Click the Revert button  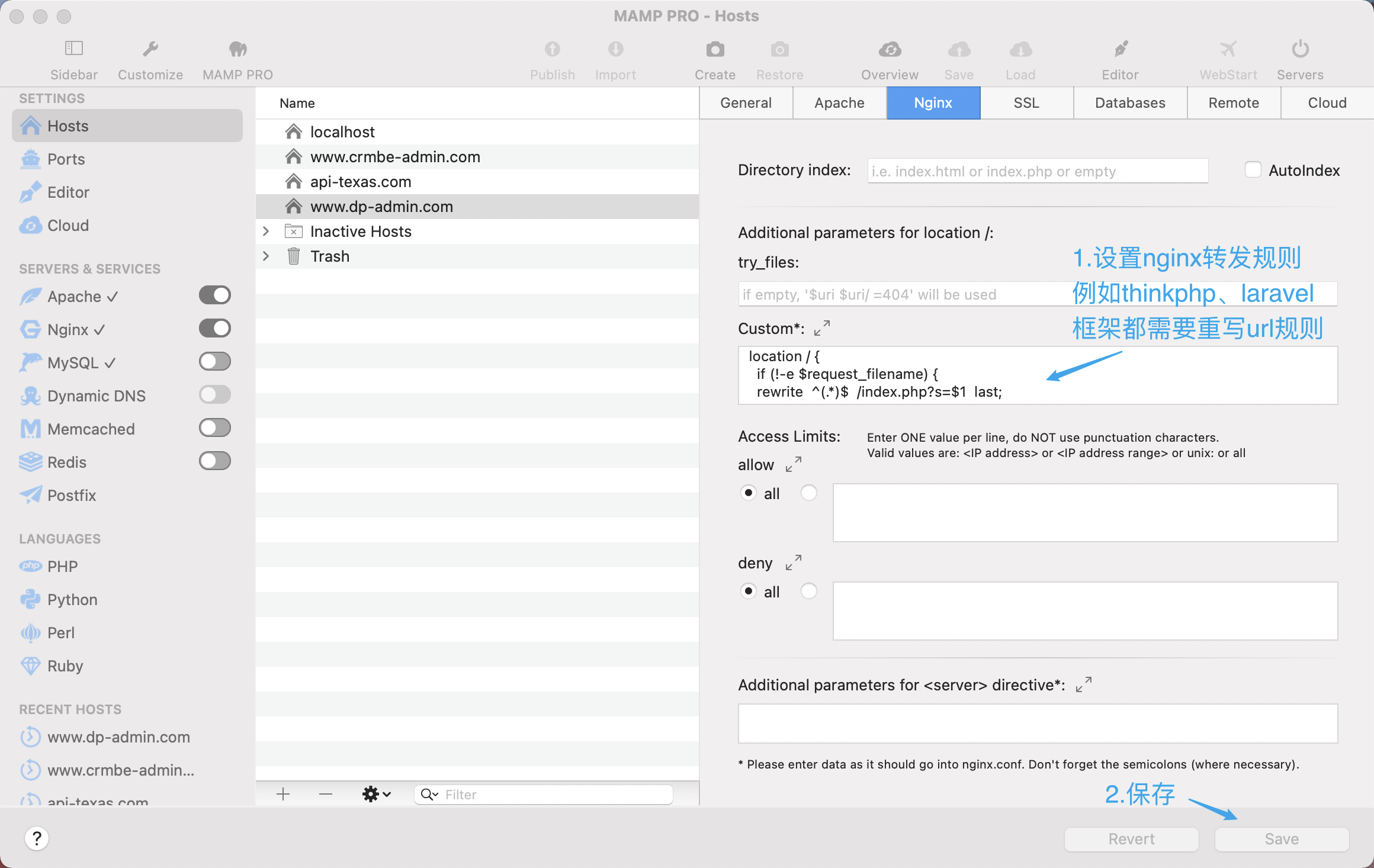(1131, 839)
